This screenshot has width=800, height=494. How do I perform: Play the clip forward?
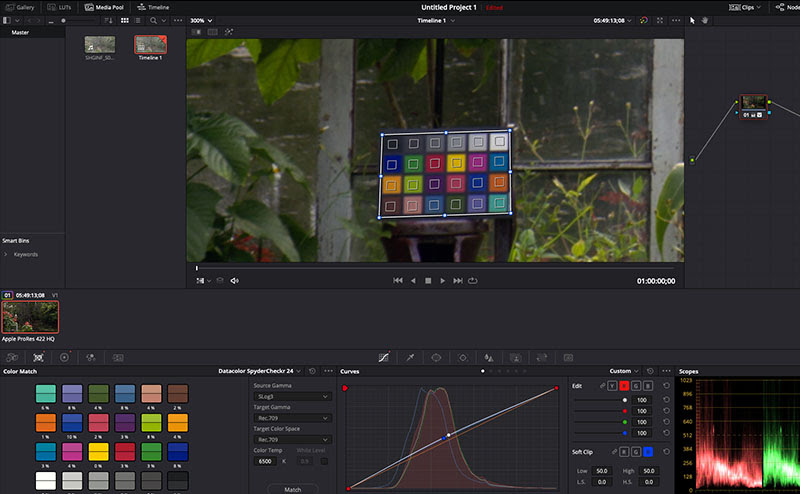pos(442,281)
